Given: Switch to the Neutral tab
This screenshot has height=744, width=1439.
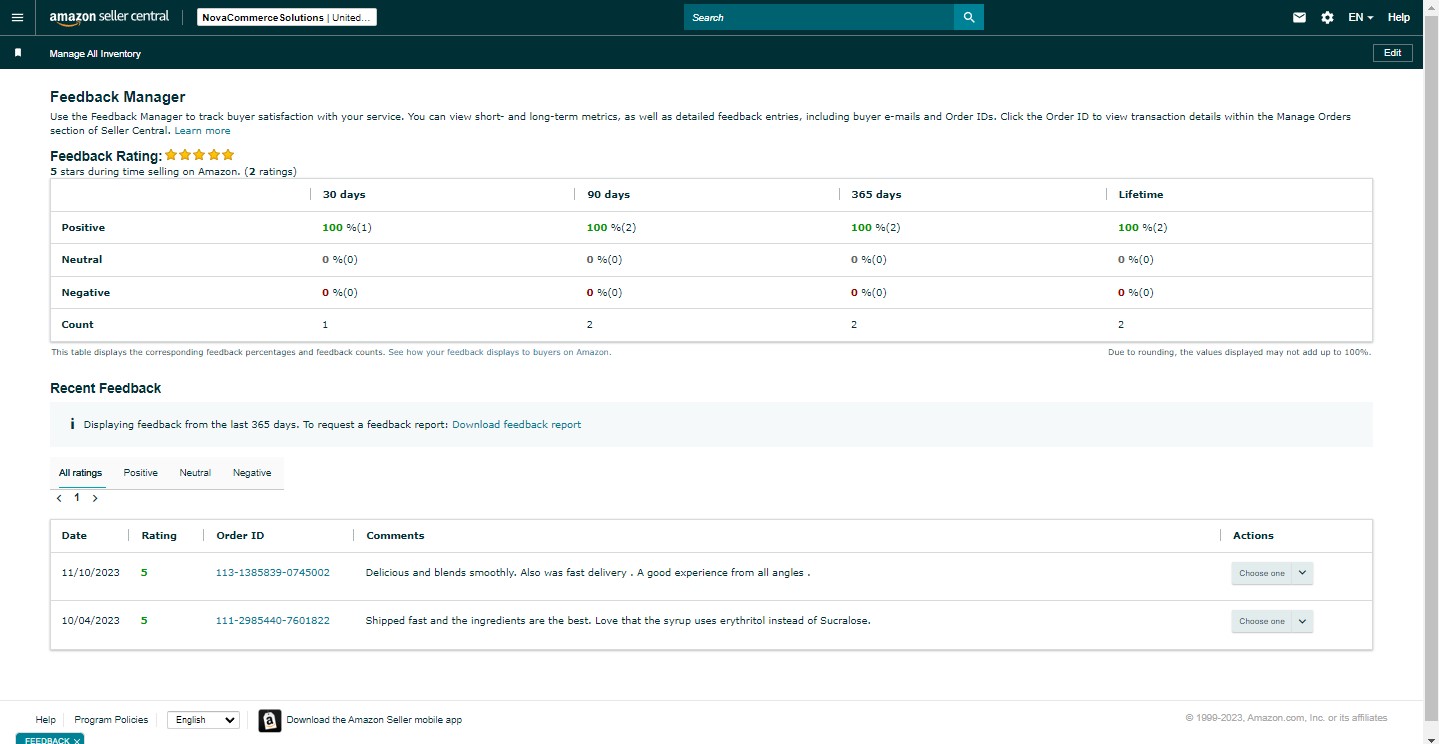Looking at the screenshot, I should coord(195,473).
